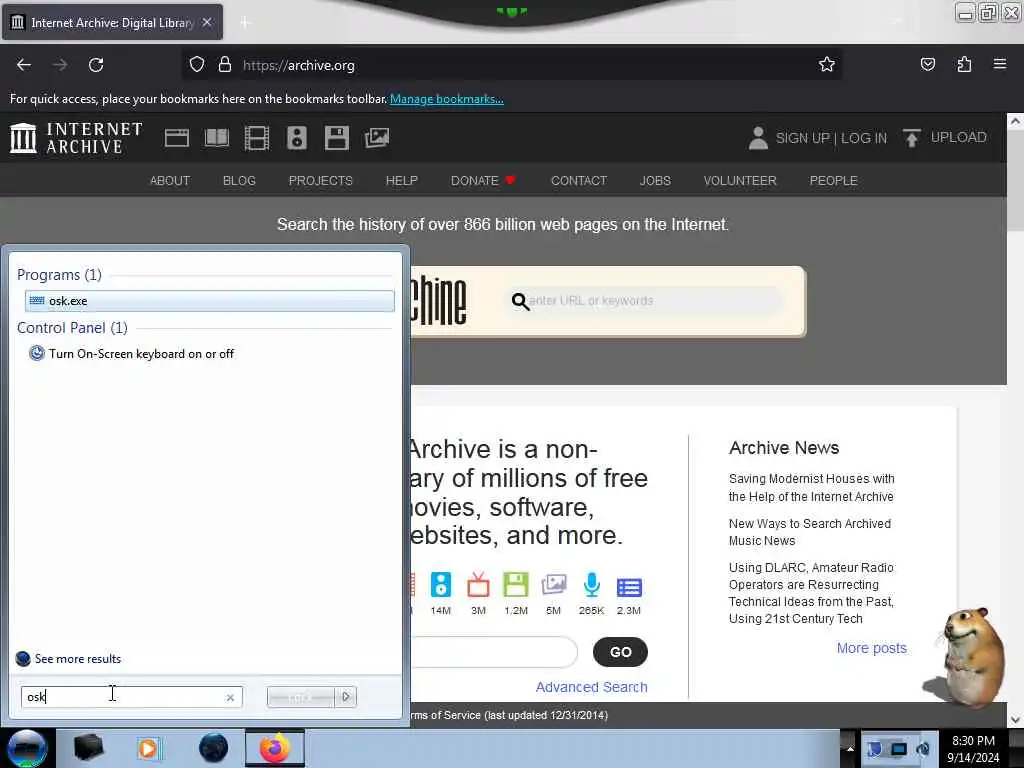
Task: Open the ABOUT menu item
Action: tap(170, 180)
